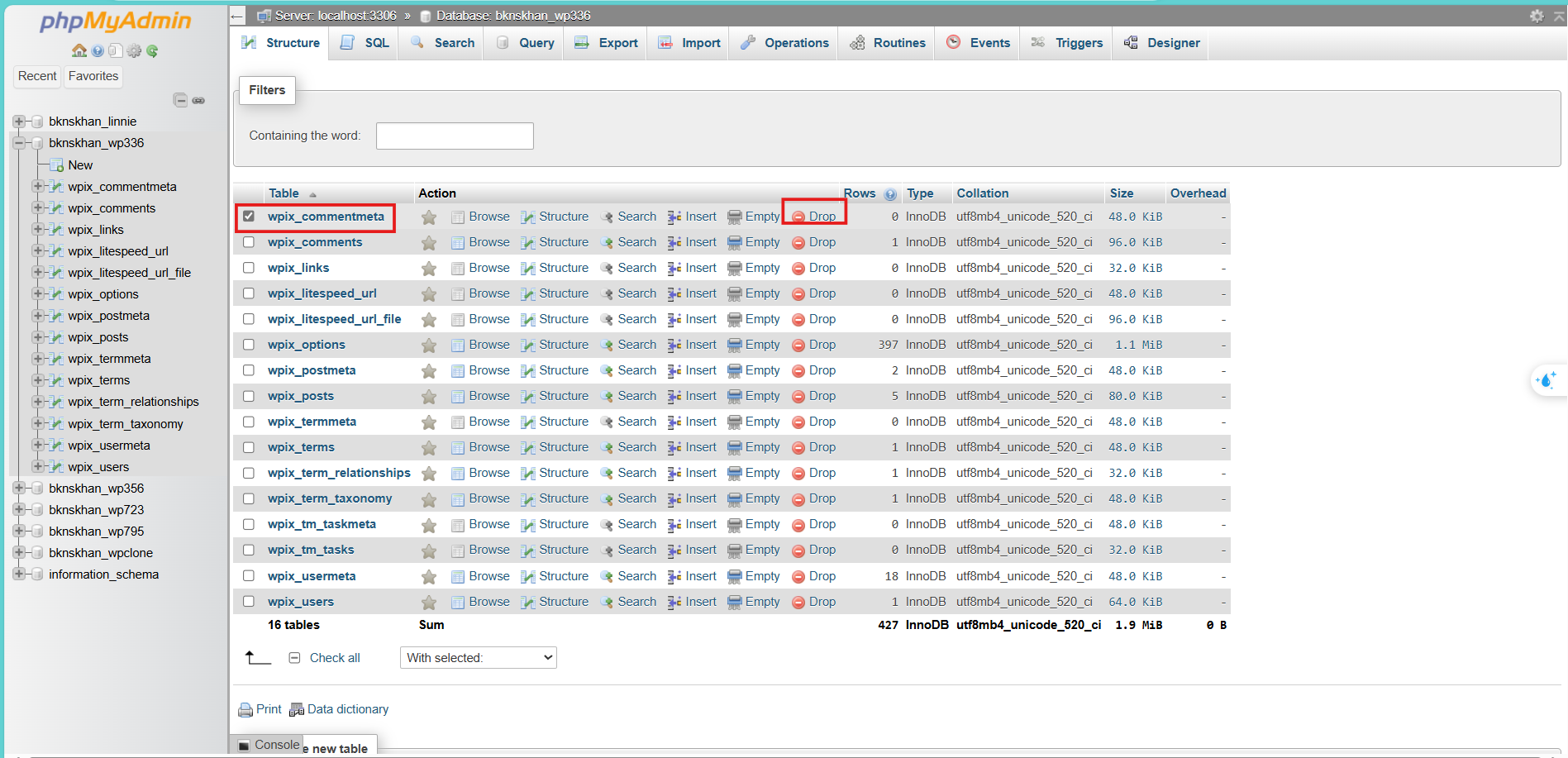Screen dimensions: 1568x758
Task: Drop the wpix_tm_tasks table
Action: [814, 550]
